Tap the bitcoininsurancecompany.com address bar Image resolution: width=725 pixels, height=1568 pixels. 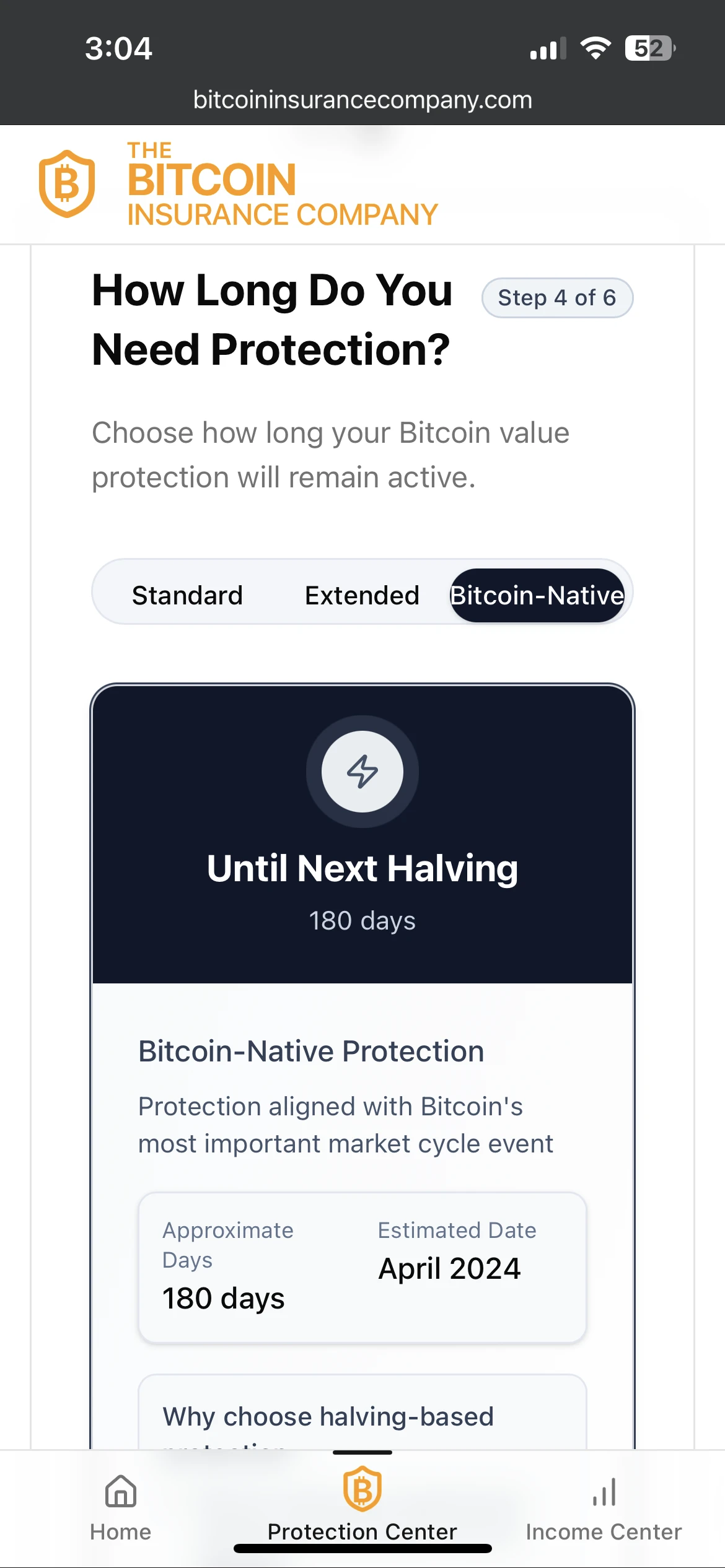pos(362,100)
